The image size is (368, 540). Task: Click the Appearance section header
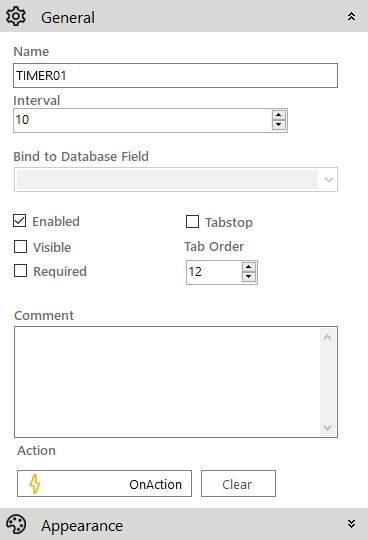[184, 524]
